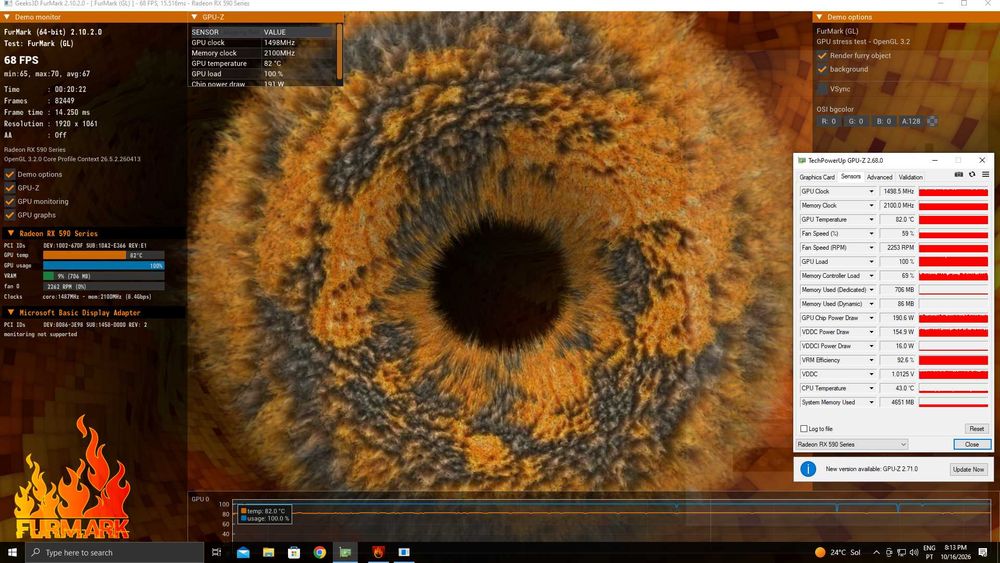Click the Close button in GPU-Z
This screenshot has width=1000, height=563.
972,444
